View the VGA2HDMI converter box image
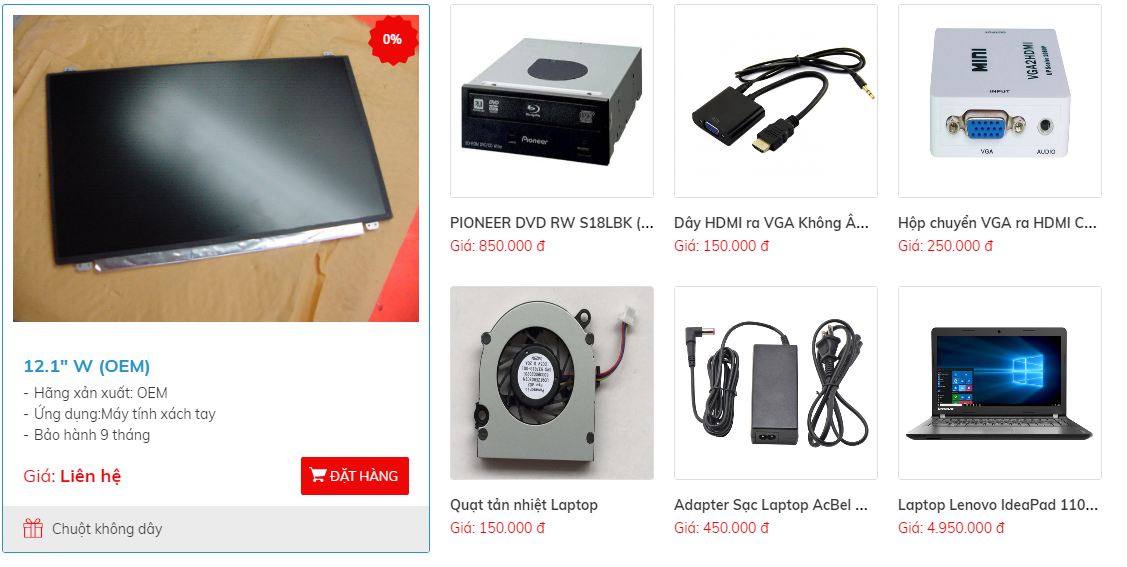1127x567 pixels. pyautogui.click(x=1000, y=101)
